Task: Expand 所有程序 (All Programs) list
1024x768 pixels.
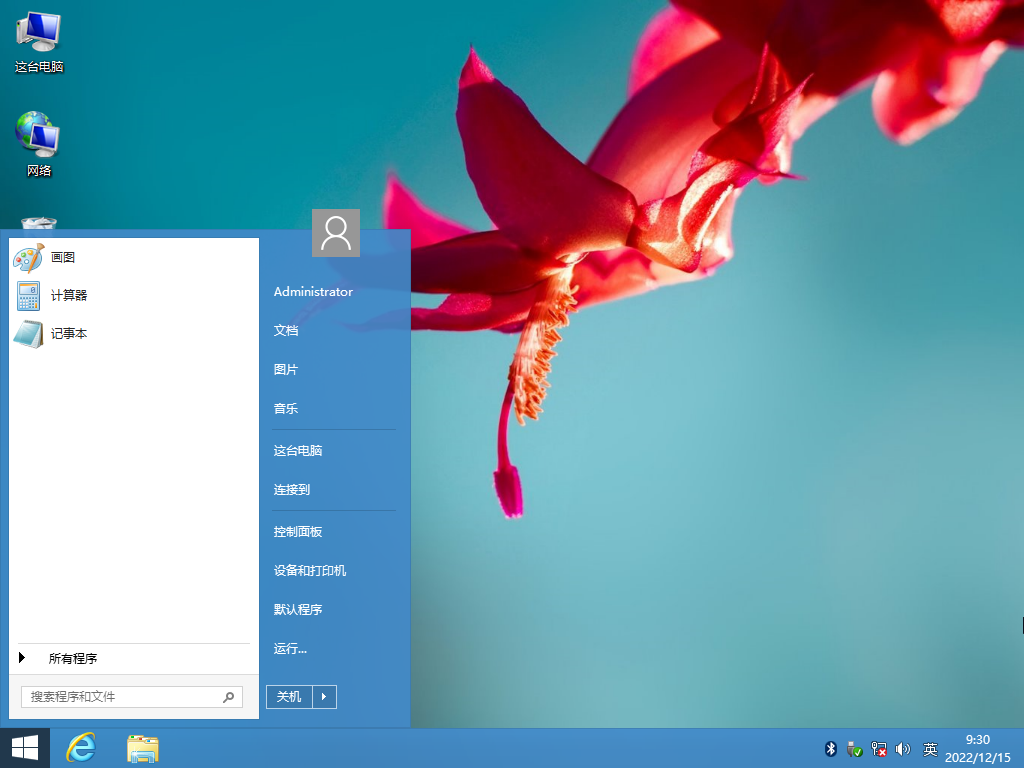Action: (73, 658)
